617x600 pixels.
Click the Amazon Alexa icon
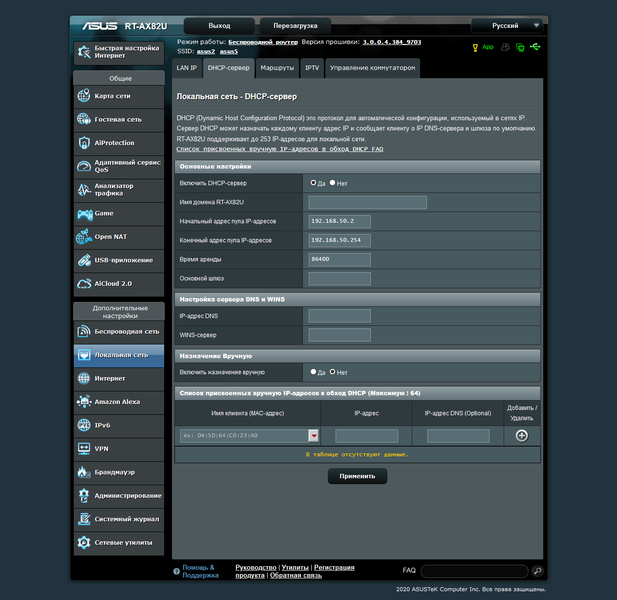point(84,402)
